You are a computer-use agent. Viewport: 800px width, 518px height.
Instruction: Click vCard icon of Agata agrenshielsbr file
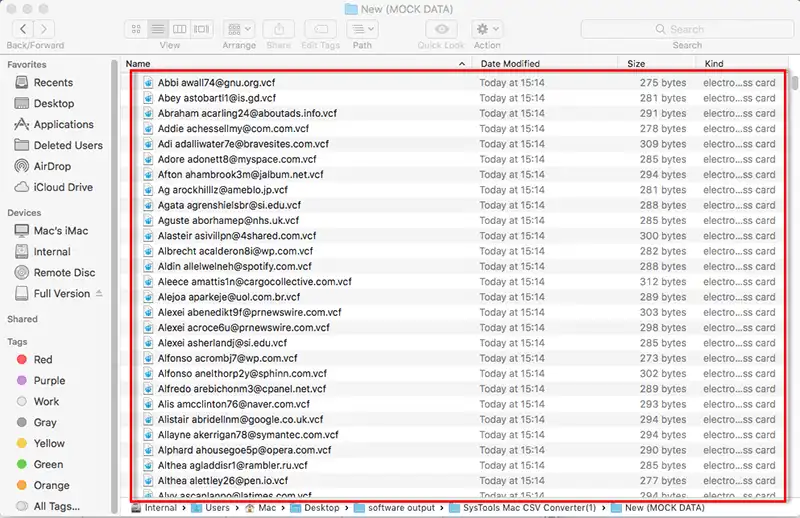pyautogui.click(x=148, y=205)
